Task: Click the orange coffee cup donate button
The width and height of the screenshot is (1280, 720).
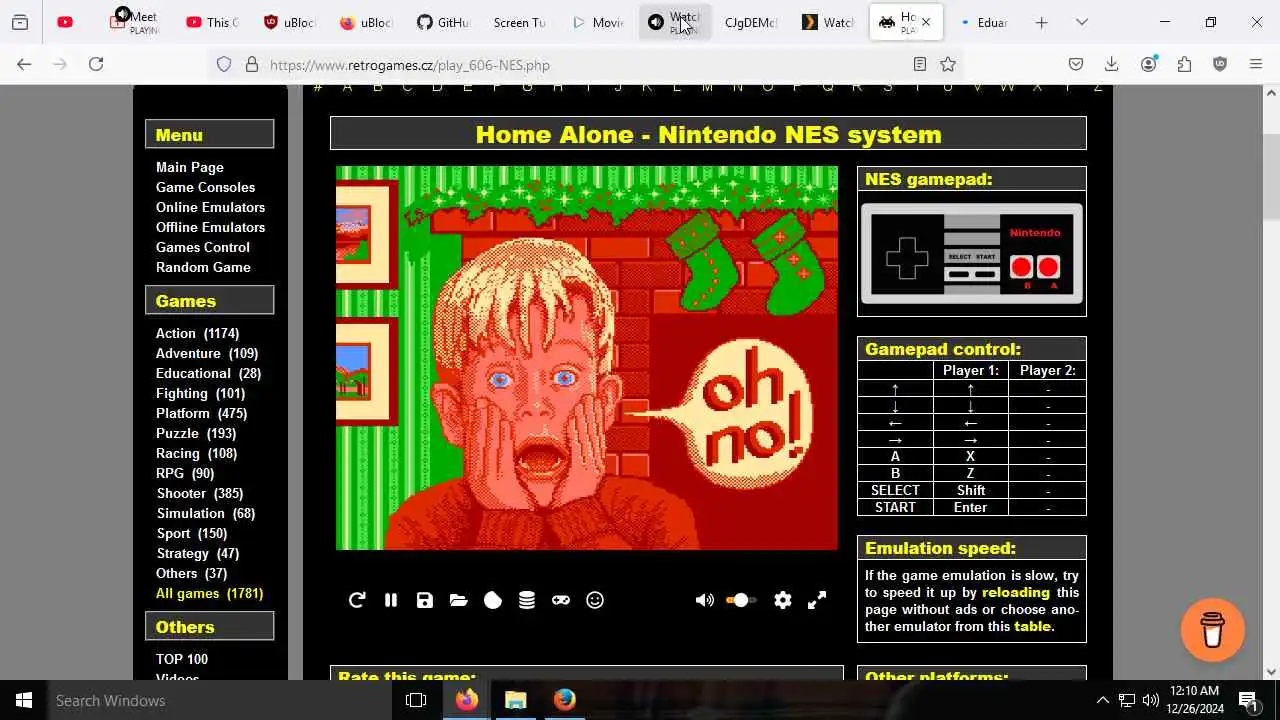Action: [x=1212, y=630]
